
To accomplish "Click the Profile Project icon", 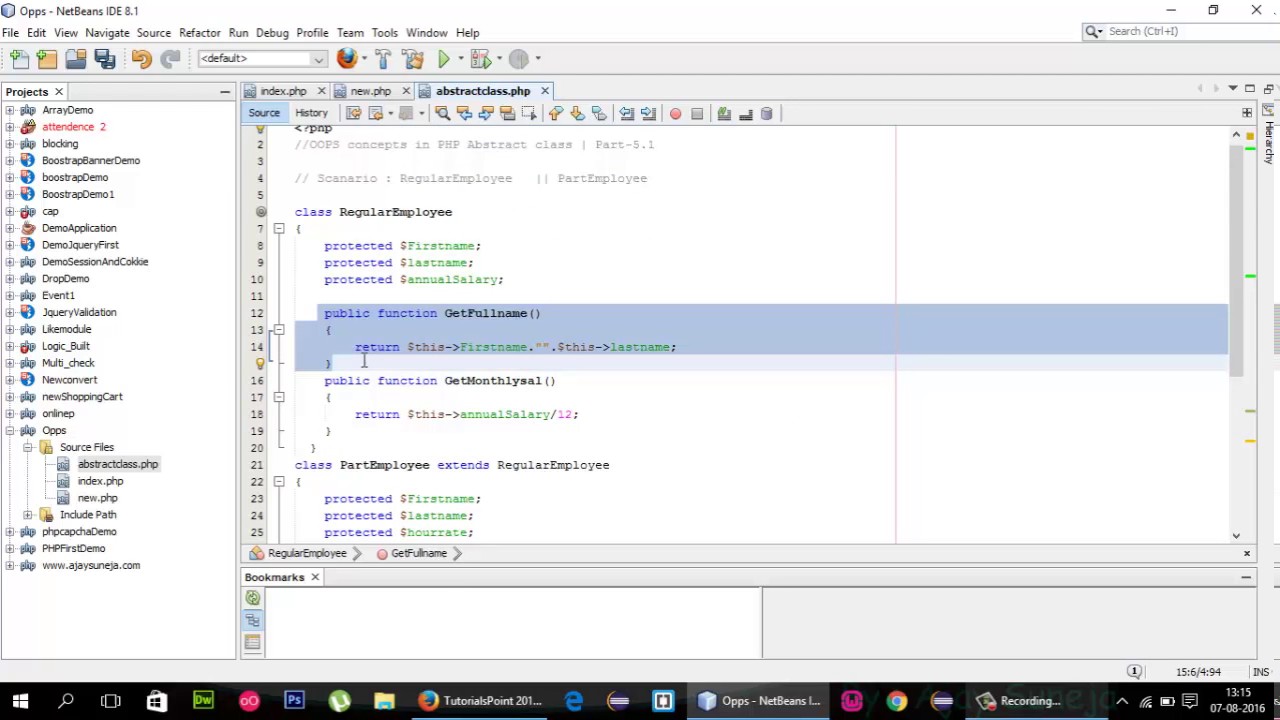I will 518,59.
